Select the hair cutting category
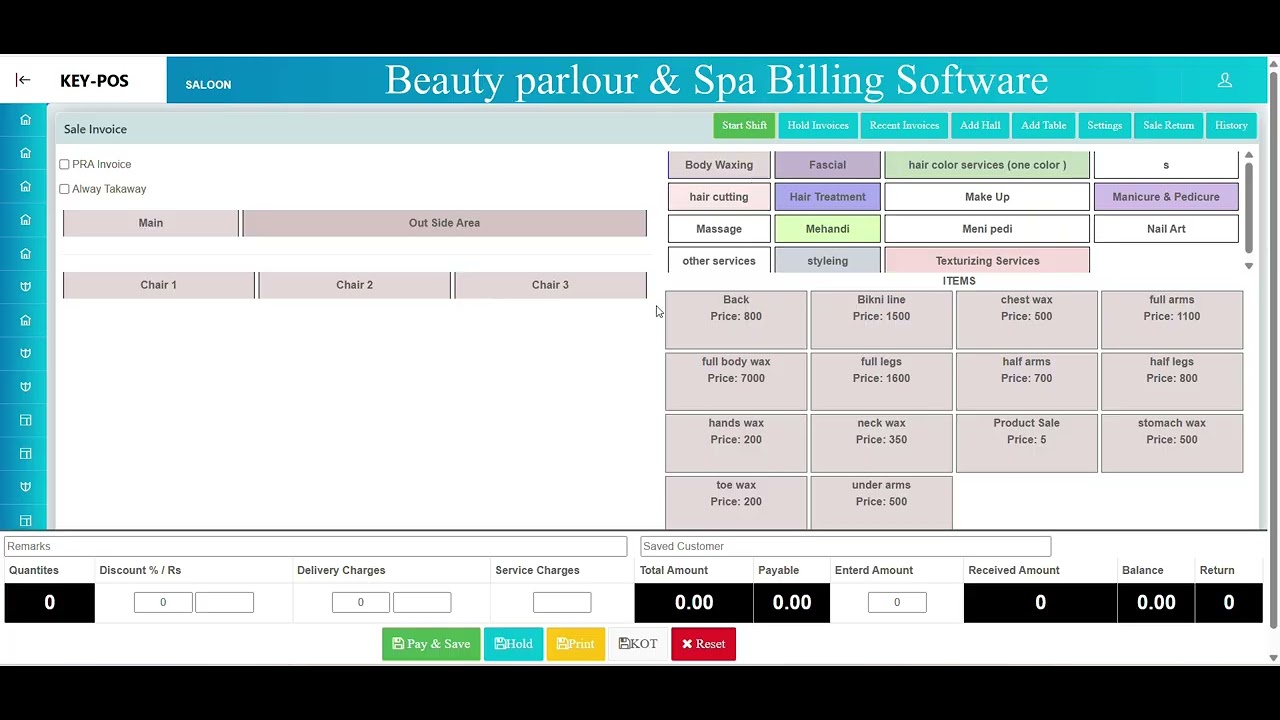Screen dimensions: 1280x720 click(x=719, y=197)
